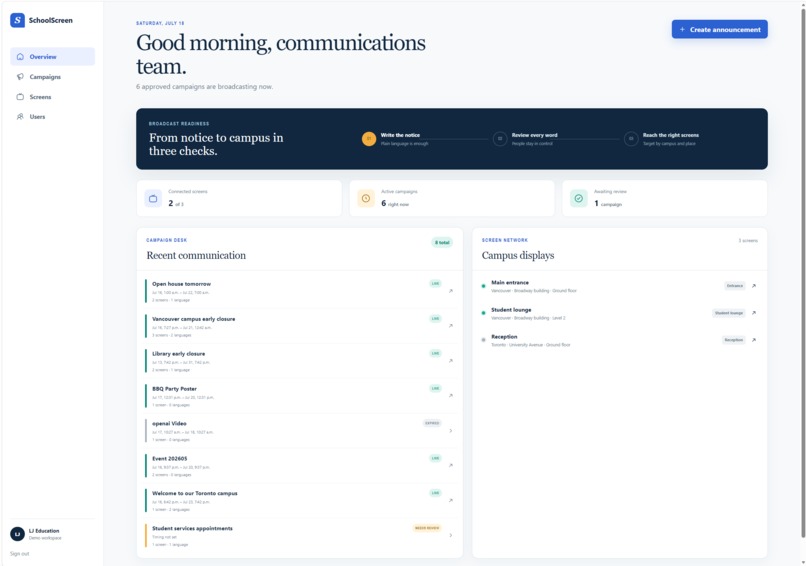Open Welcome to our Toronto campus campaign

tap(195, 493)
